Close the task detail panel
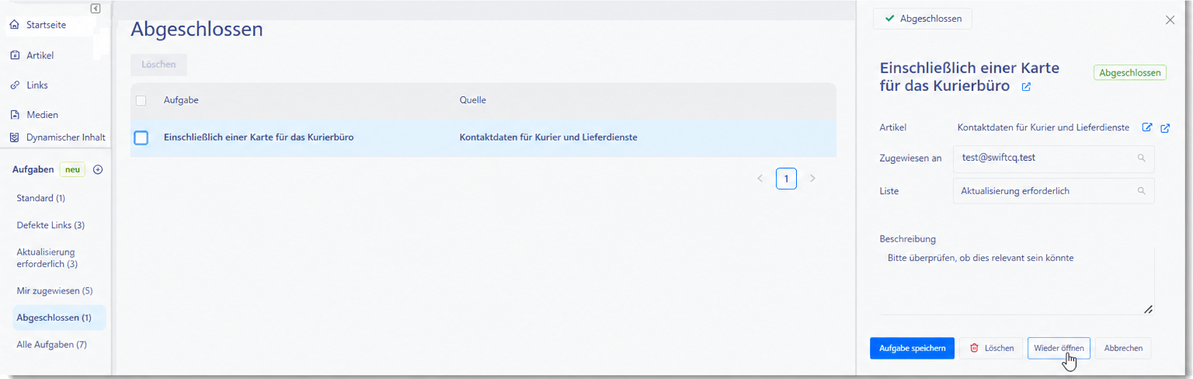 (x=1170, y=20)
